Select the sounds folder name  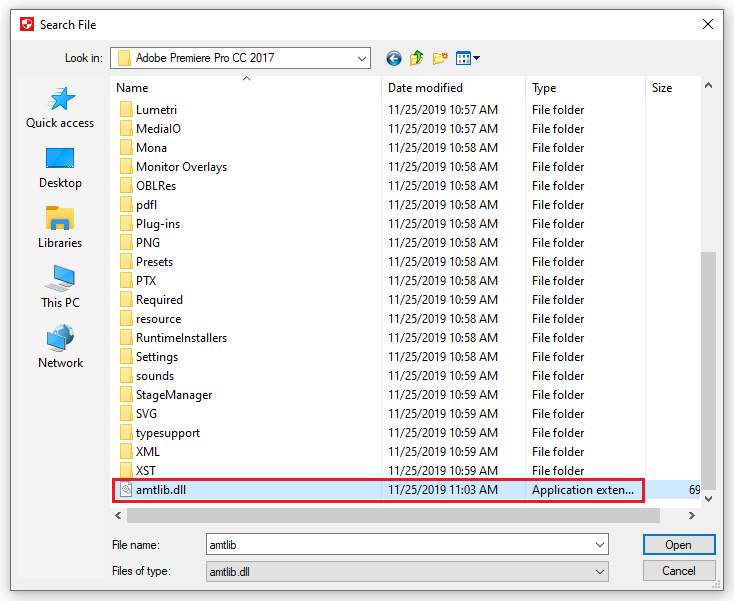155,376
